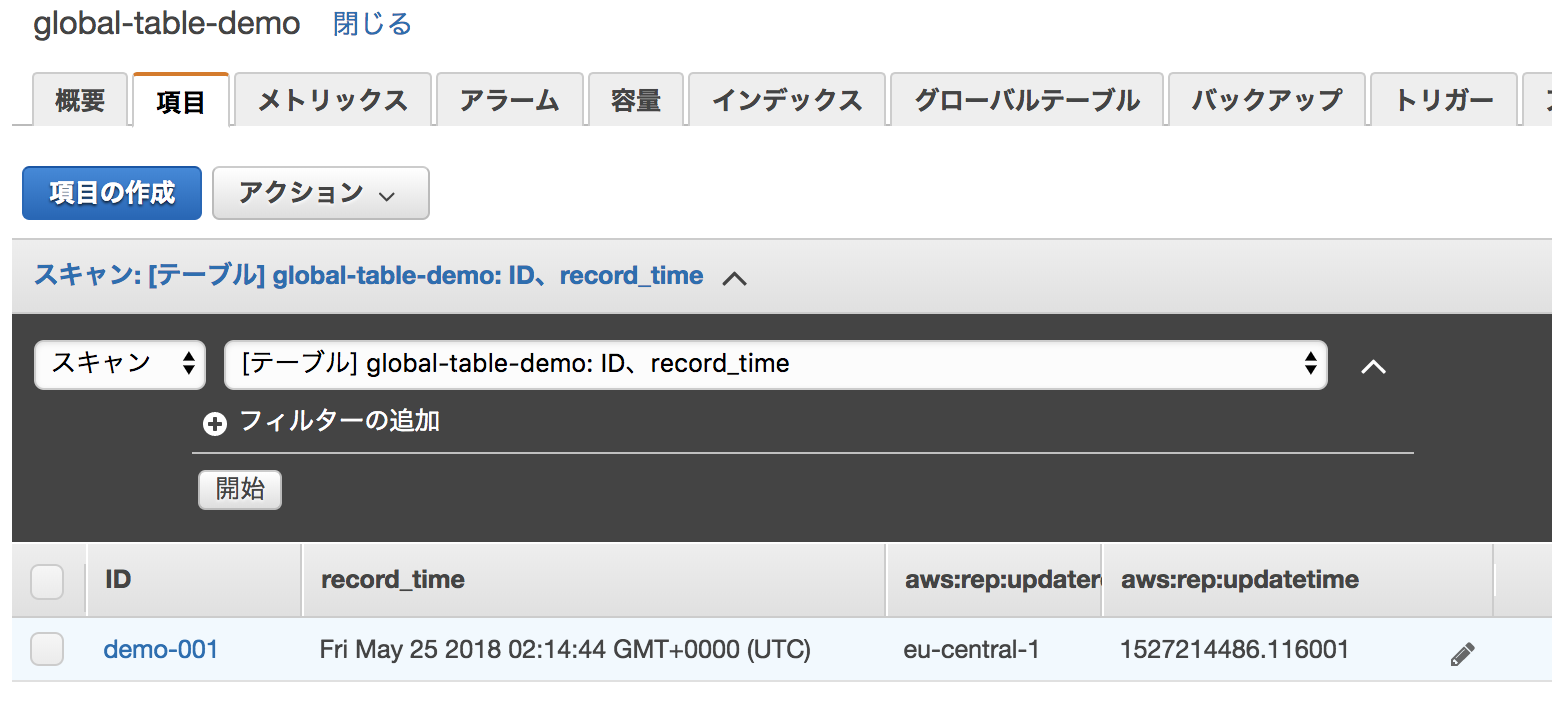
Task: Switch to the インデックス tab
Action: (x=787, y=100)
